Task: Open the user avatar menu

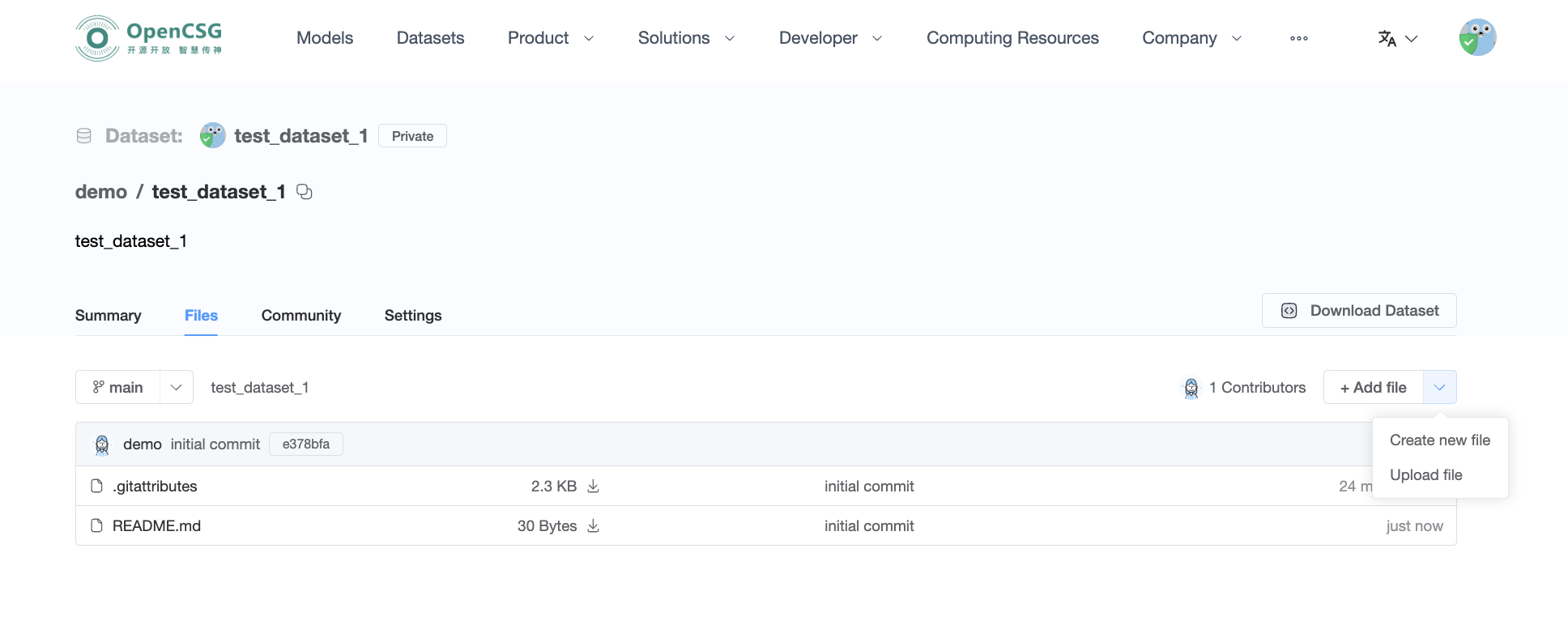Action: tap(1476, 38)
